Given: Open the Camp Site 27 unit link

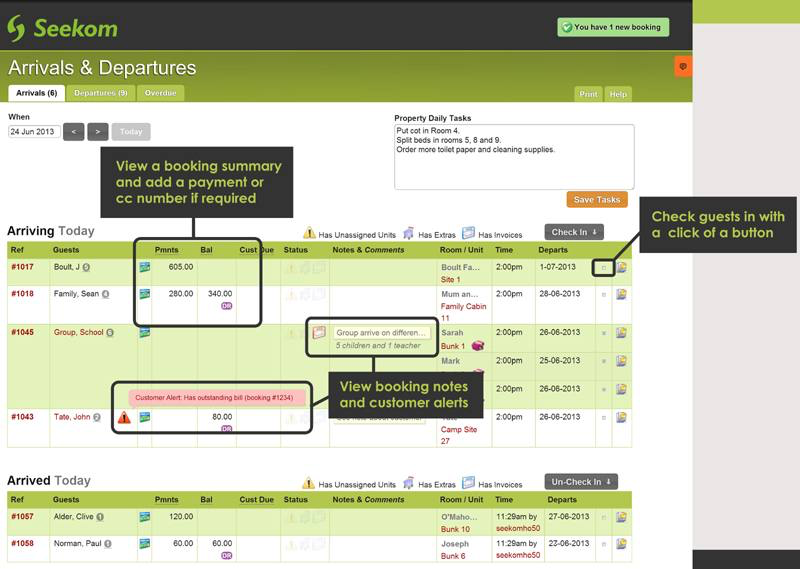Looking at the screenshot, I should 459,435.
